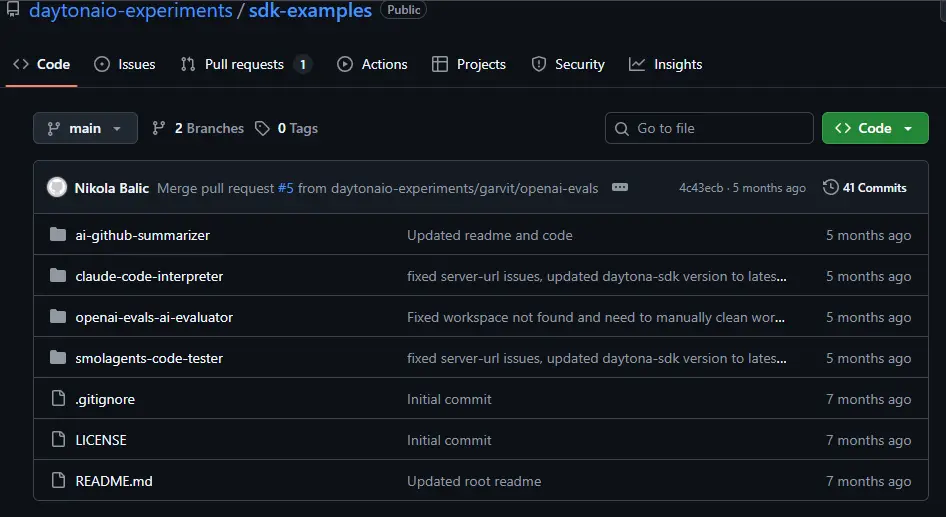This screenshot has width=946, height=517.
Task: Click the history clock icon by Commits
Action: [831, 187]
